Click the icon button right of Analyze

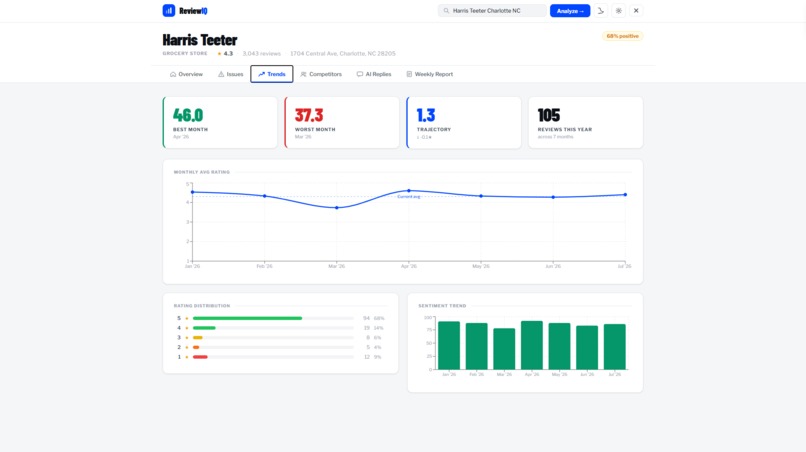(600, 10)
